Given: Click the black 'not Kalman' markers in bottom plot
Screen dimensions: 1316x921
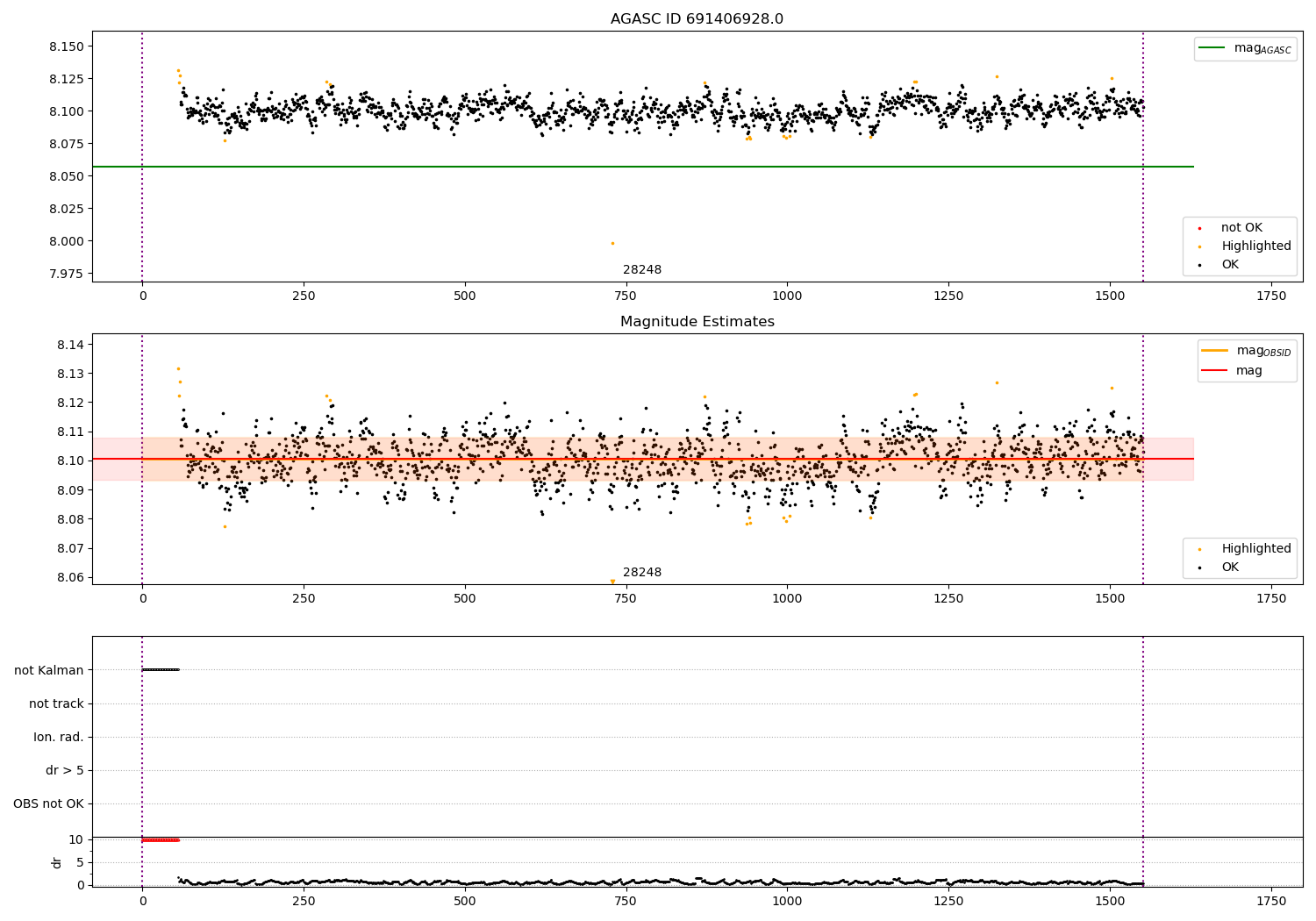Looking at the screenshot, I should [x=161, y=670].
